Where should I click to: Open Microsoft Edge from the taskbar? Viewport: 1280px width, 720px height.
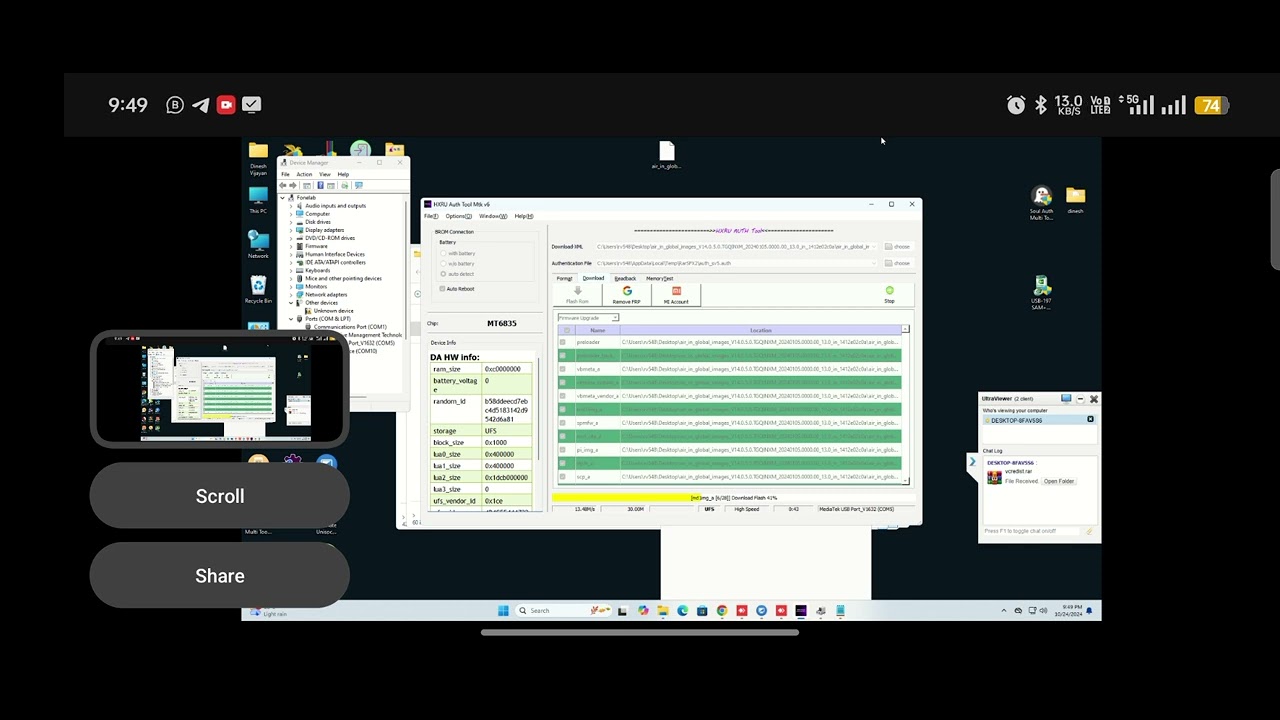coord(683,610)
